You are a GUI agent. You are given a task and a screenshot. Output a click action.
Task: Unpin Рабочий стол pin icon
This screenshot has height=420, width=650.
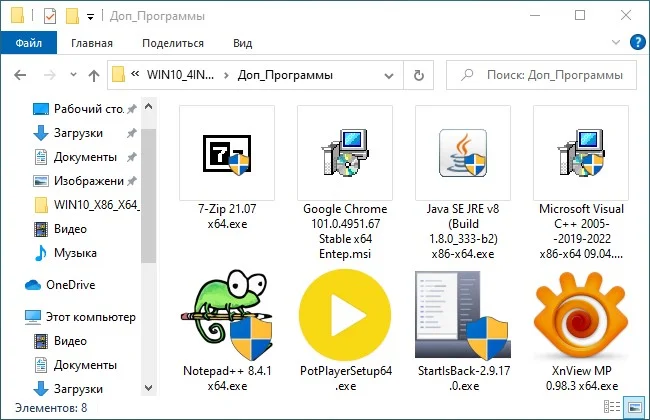(x=131, y=109)
